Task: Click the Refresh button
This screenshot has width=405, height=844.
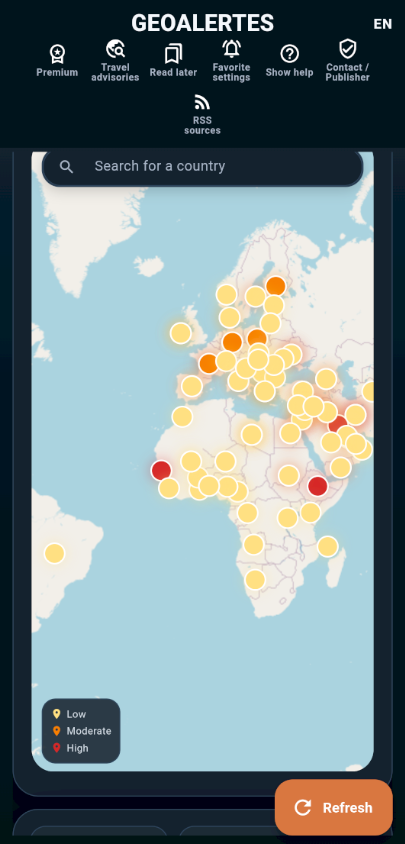Action: pyautogui.click(x=334, y=807)
